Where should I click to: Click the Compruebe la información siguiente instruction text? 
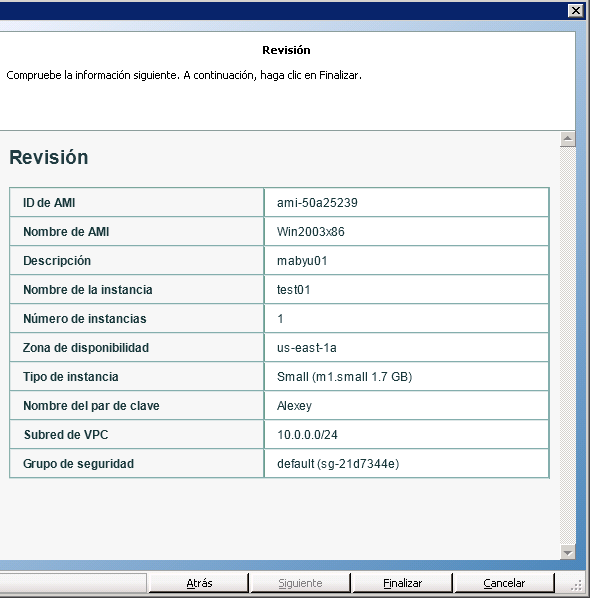point(184,75)
